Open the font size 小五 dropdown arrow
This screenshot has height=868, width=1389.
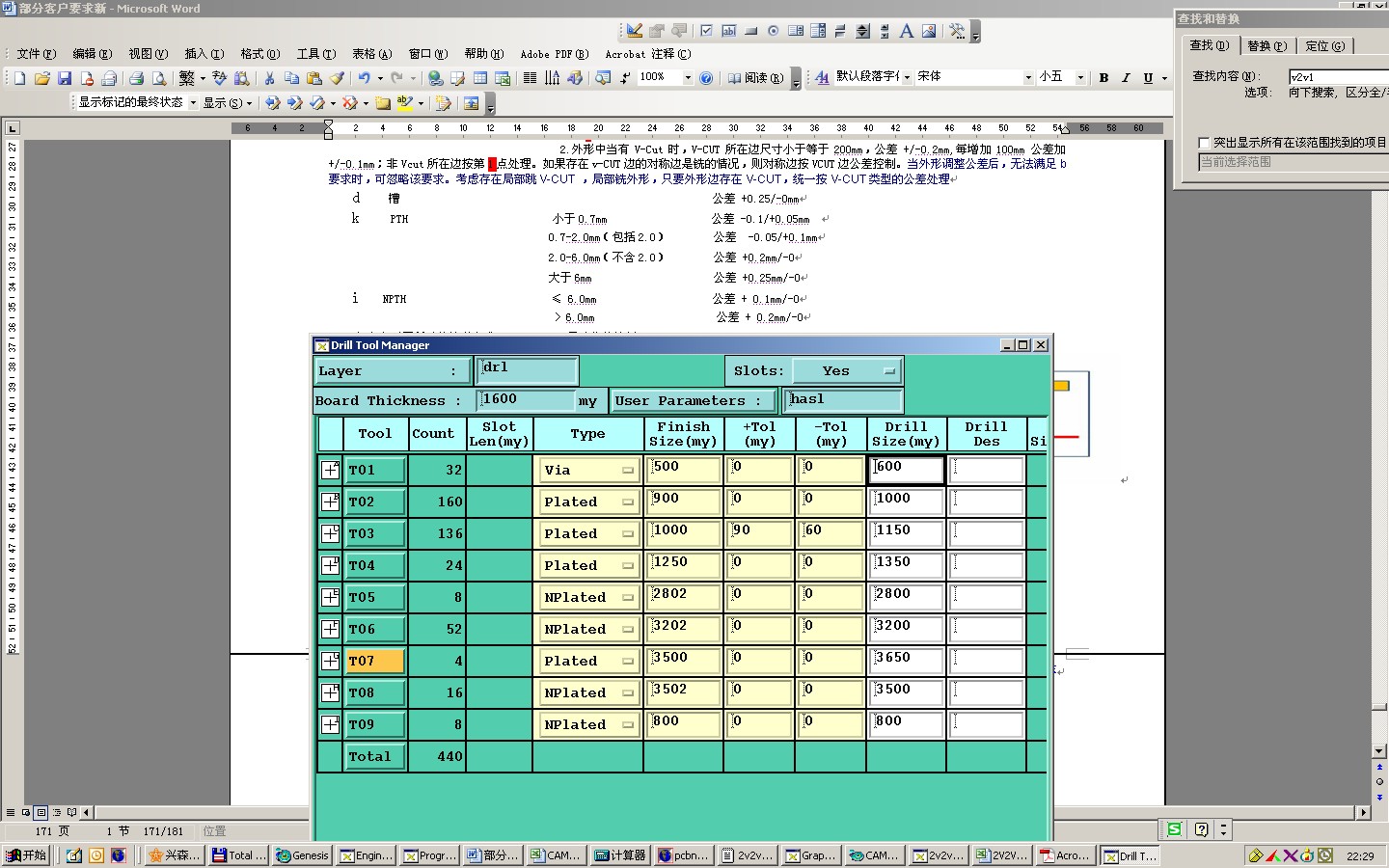click(1080, 78)
